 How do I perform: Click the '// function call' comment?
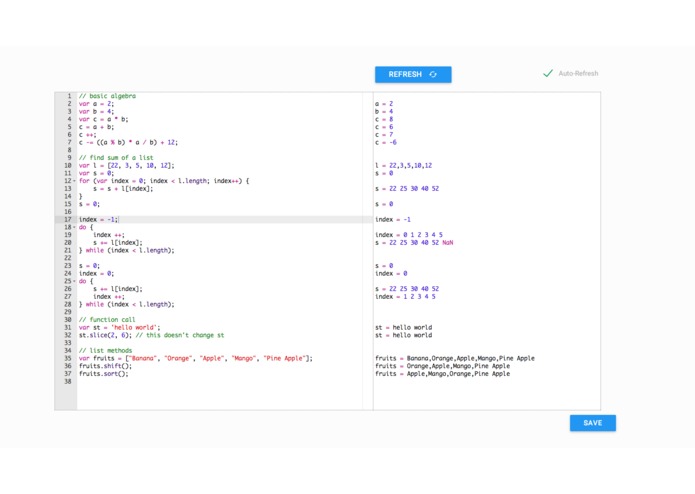(107, 320)
